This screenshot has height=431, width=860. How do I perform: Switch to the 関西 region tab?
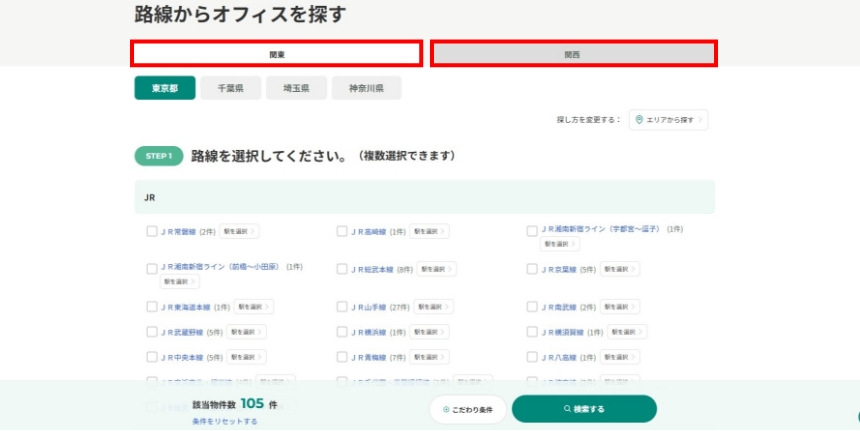573,54
